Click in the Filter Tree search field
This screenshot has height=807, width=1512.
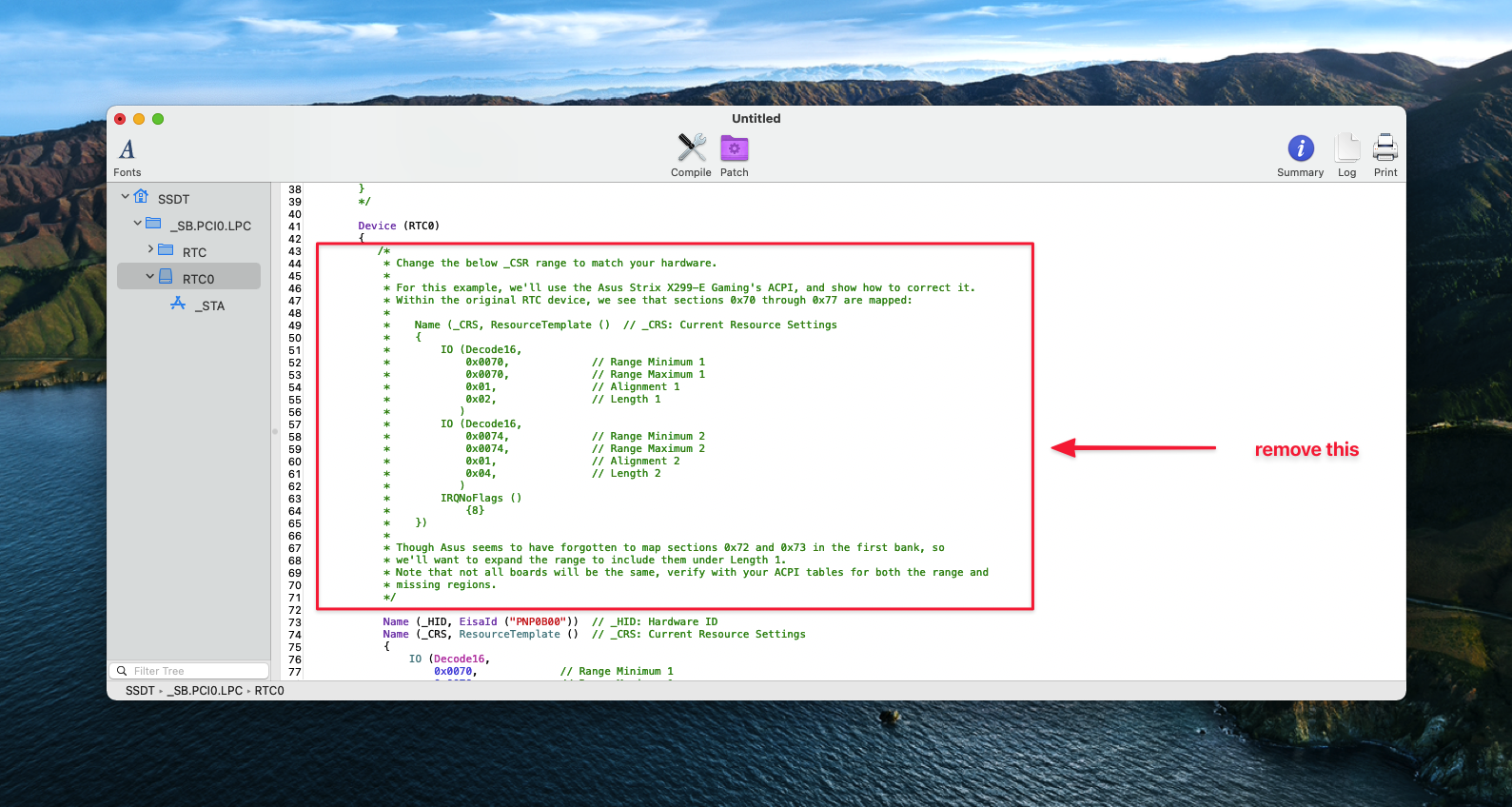point(195,671)
